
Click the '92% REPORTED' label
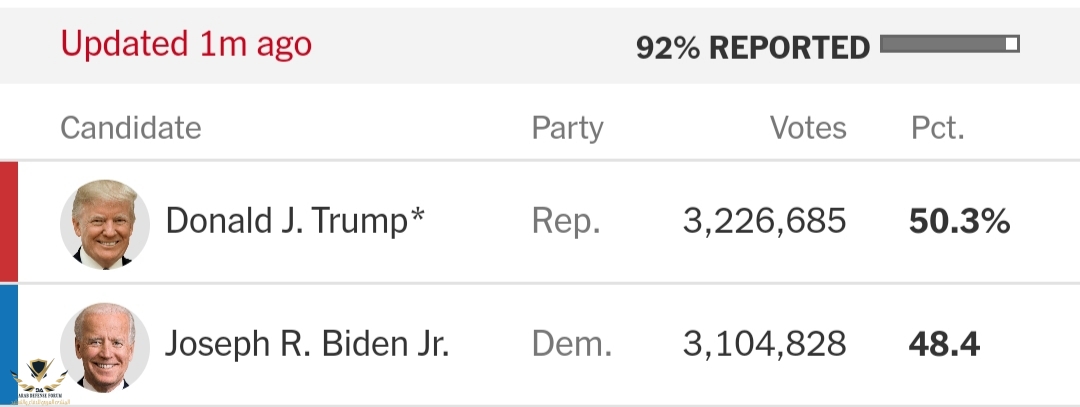click(752, 47)
